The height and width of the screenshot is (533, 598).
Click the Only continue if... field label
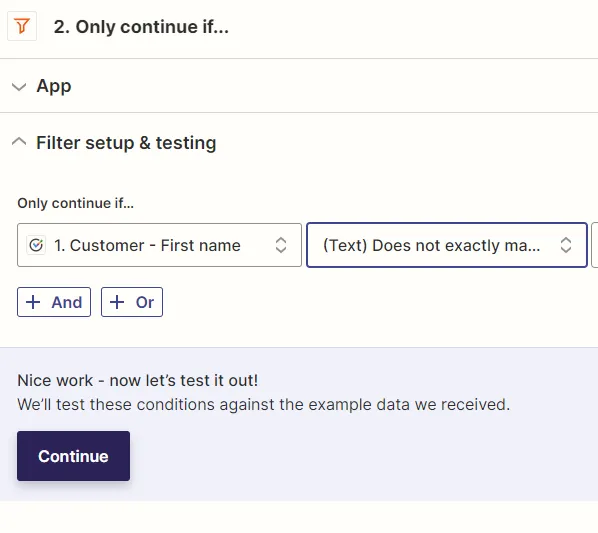pyautogui.click(x=76, y=203)
